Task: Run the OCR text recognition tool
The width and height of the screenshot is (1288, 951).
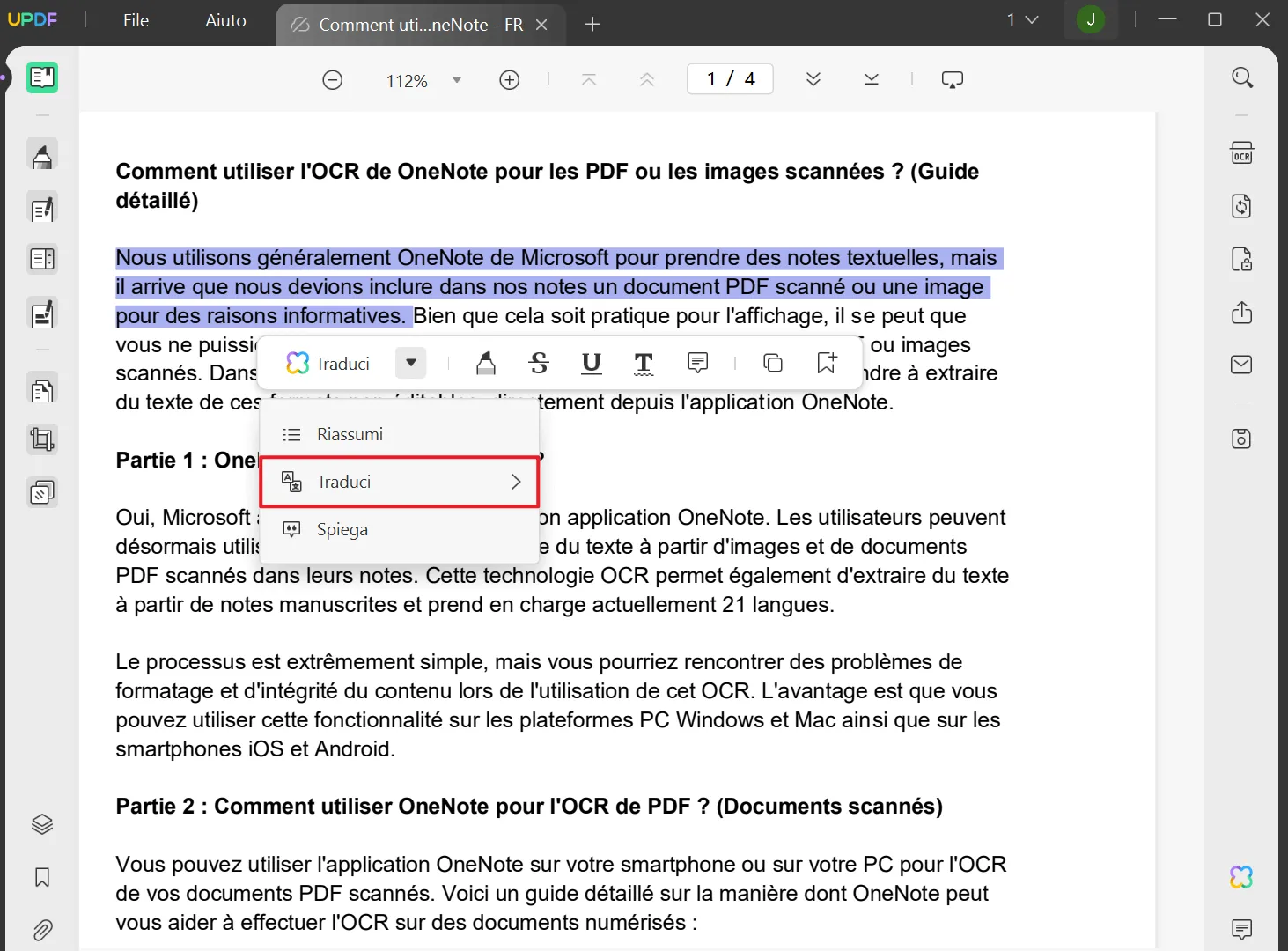Action: [1241, 153]
